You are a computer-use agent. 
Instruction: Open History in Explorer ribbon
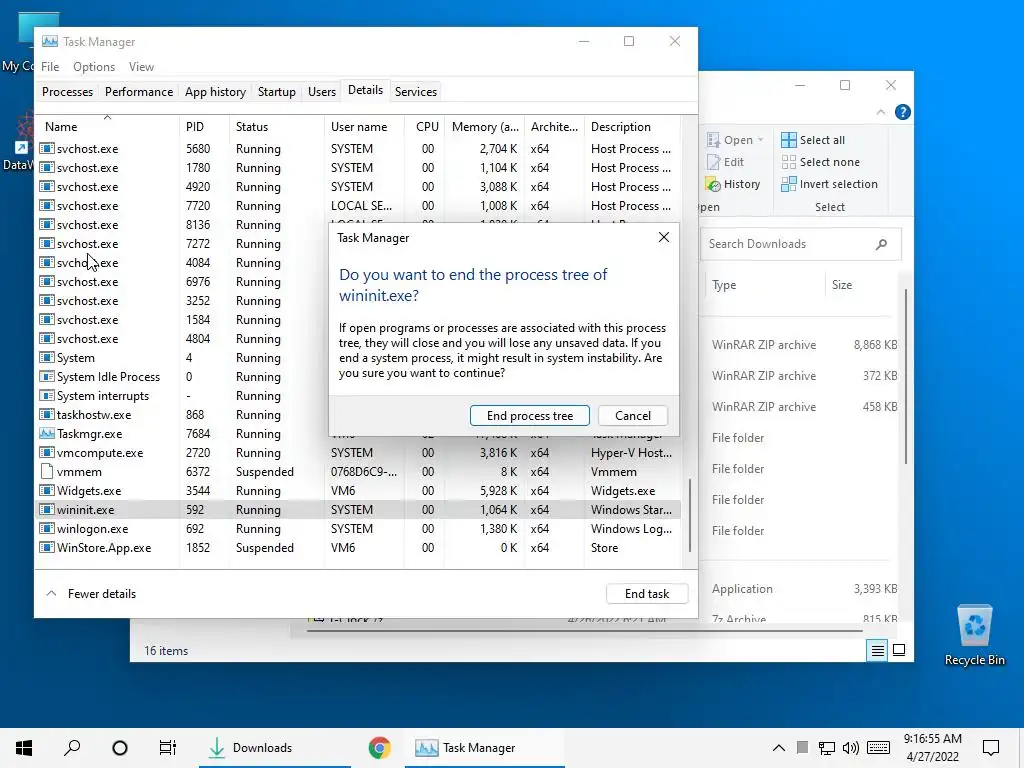click(x=733, y=184)
